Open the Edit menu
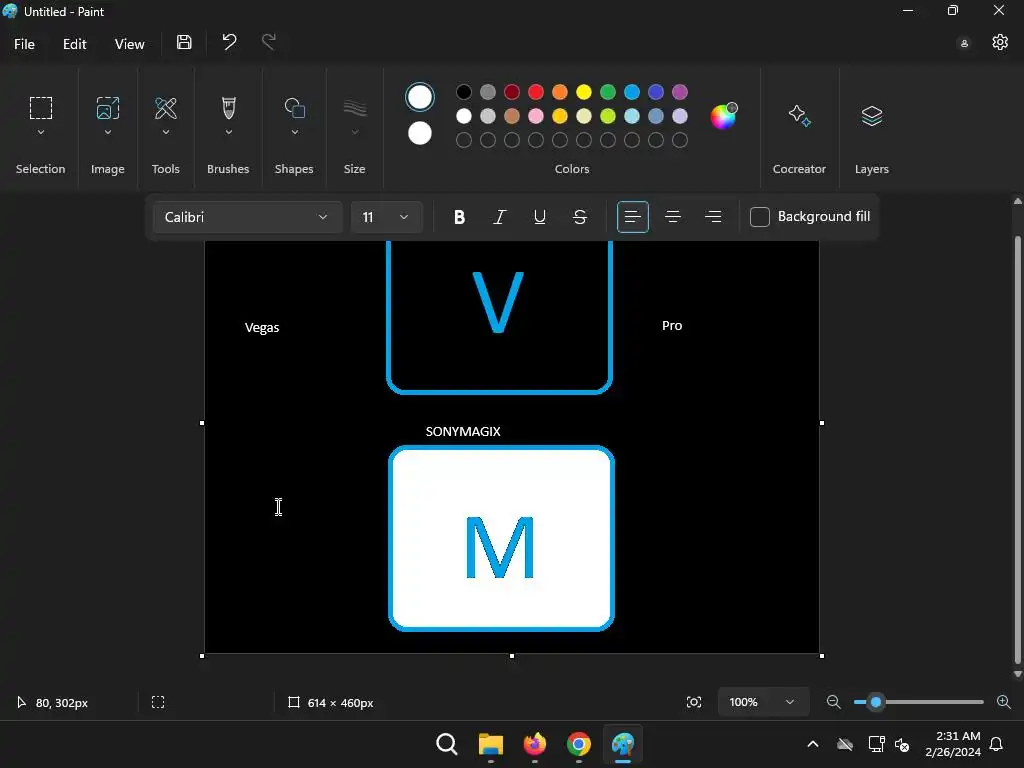 (x=74, y=44)
